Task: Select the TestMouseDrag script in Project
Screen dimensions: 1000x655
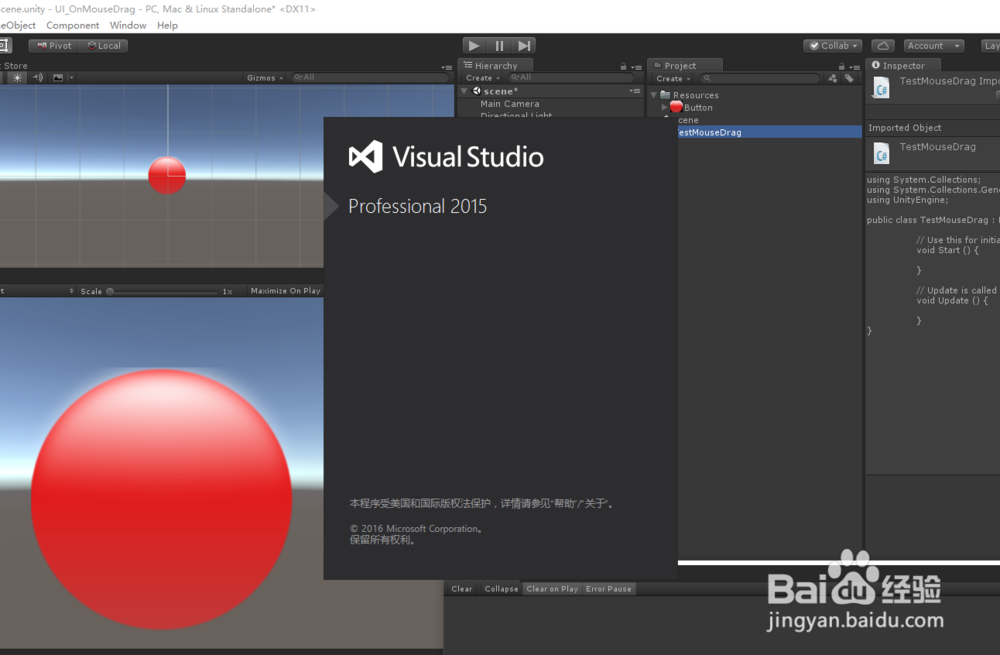Action: (x=770, y=132)
